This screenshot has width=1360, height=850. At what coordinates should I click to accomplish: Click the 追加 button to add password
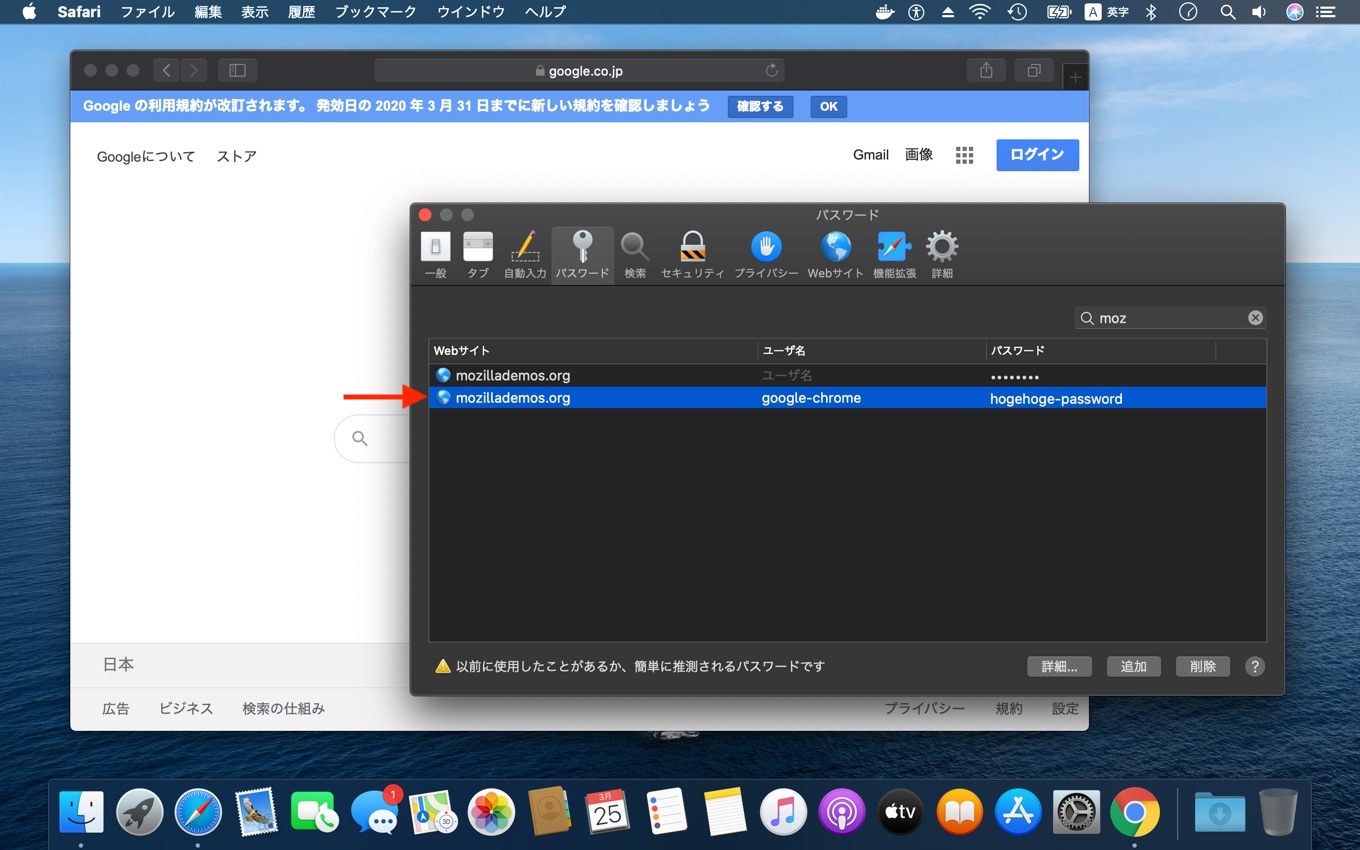[1133, 667]
